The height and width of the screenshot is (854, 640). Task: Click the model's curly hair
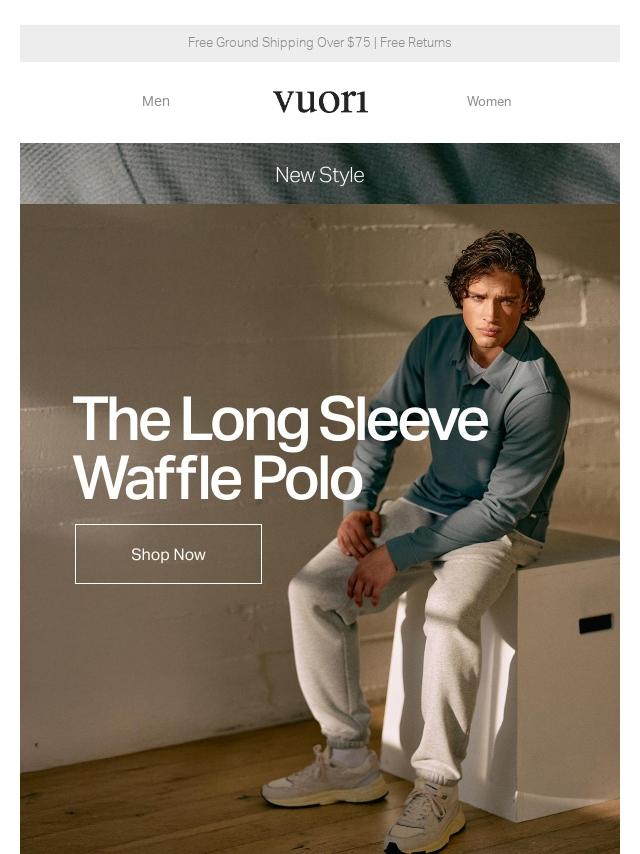(x=497, y=260)
